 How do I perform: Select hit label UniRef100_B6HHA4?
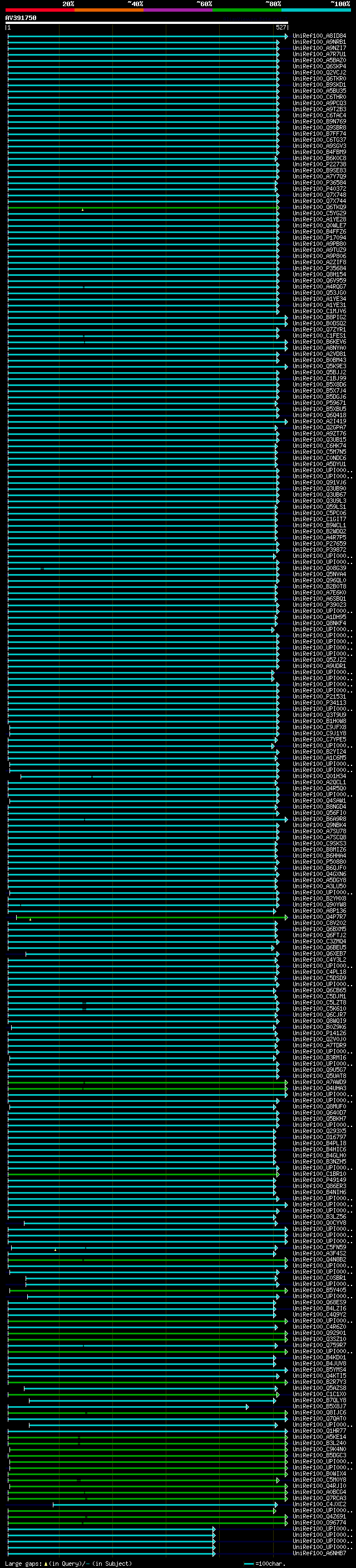[319, 856]
